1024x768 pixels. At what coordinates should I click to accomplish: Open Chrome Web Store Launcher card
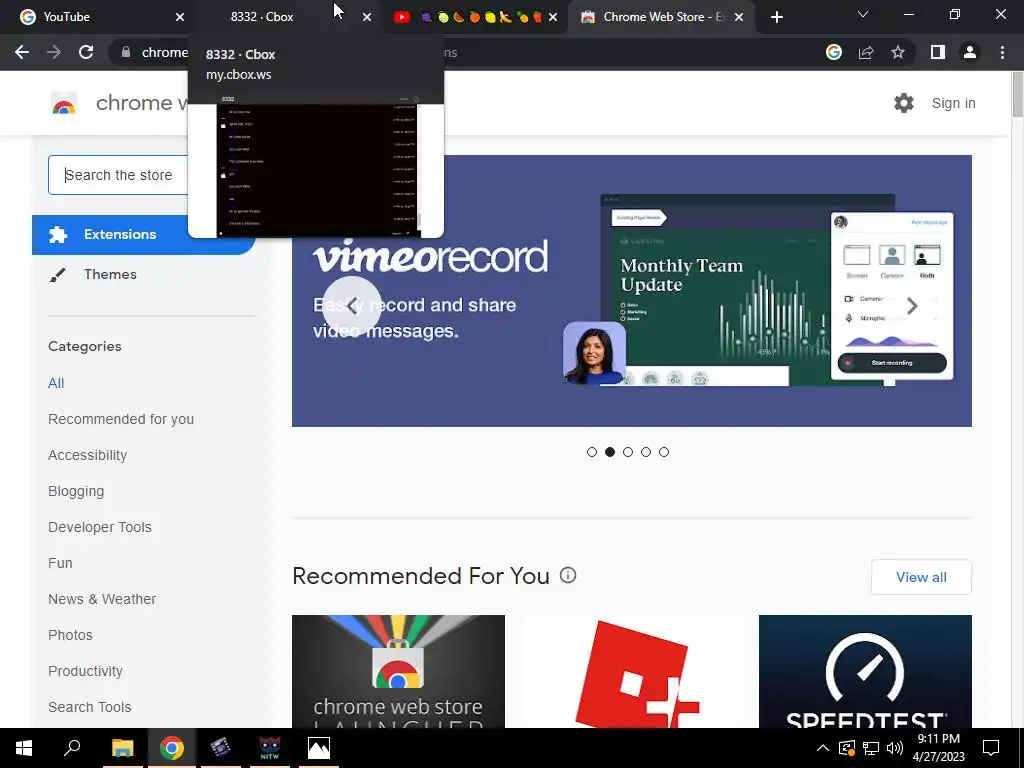[398, 671]
